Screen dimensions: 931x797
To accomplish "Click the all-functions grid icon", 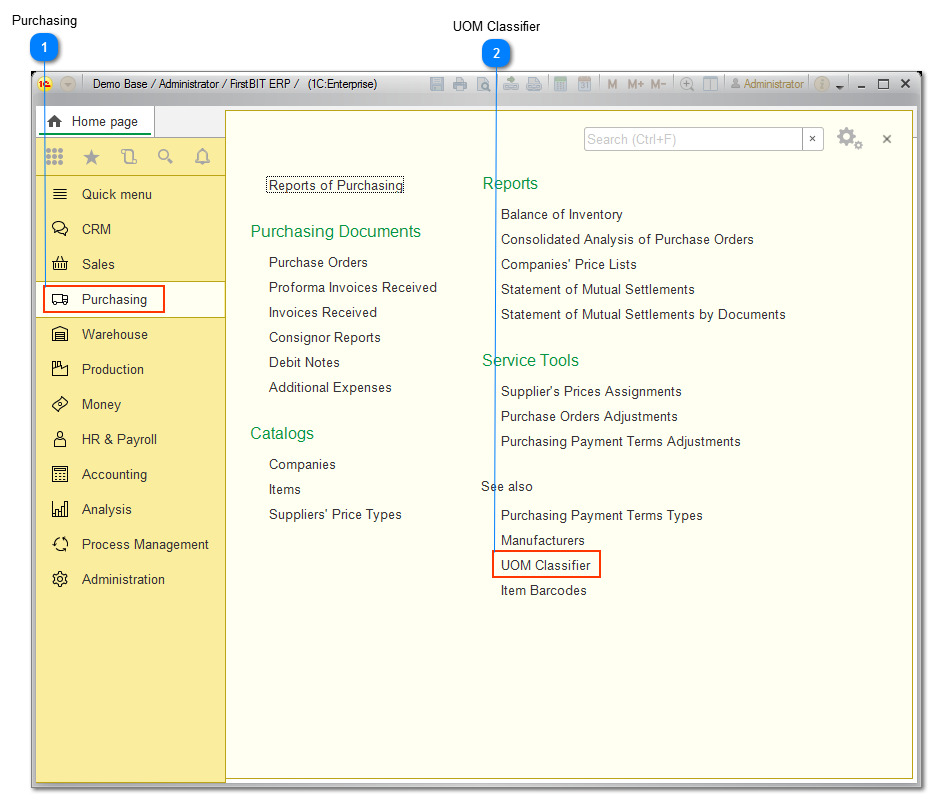I will (55, 157).
